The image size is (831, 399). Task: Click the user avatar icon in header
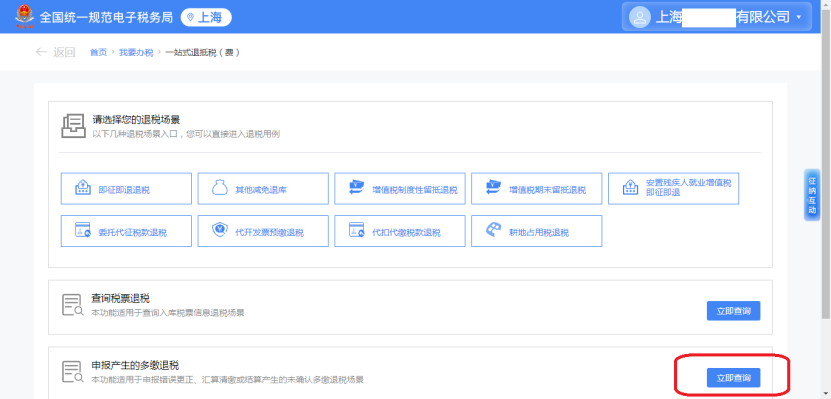point(640,17)
